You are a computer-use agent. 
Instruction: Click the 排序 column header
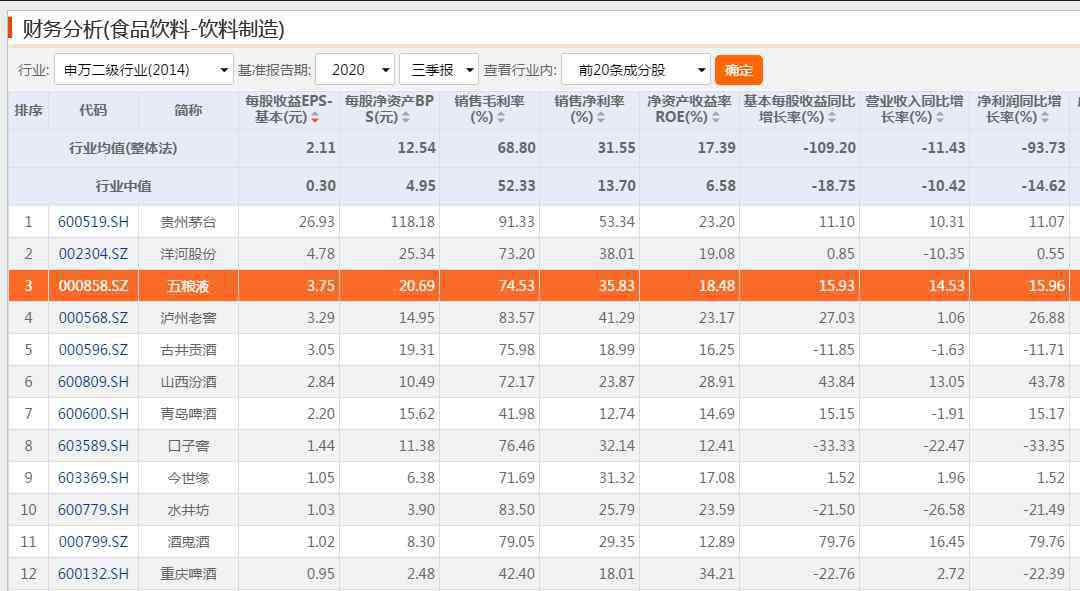click(28, 110)
